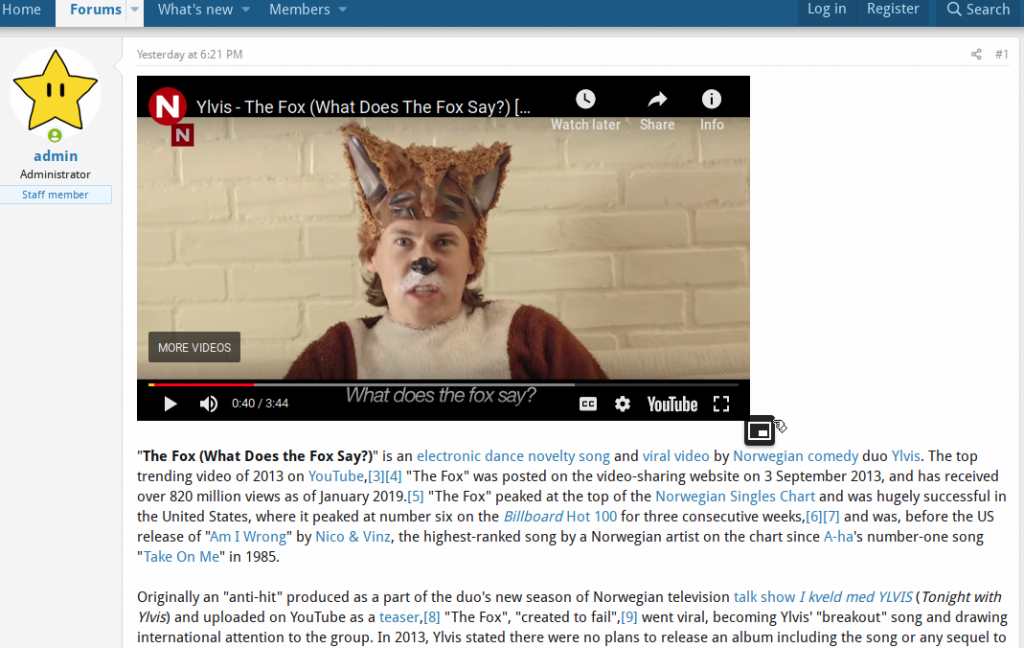Viewport: 1024px width, 648px height.
Task: Open Nico & Vinz link
Action: [x=353, y=537]
